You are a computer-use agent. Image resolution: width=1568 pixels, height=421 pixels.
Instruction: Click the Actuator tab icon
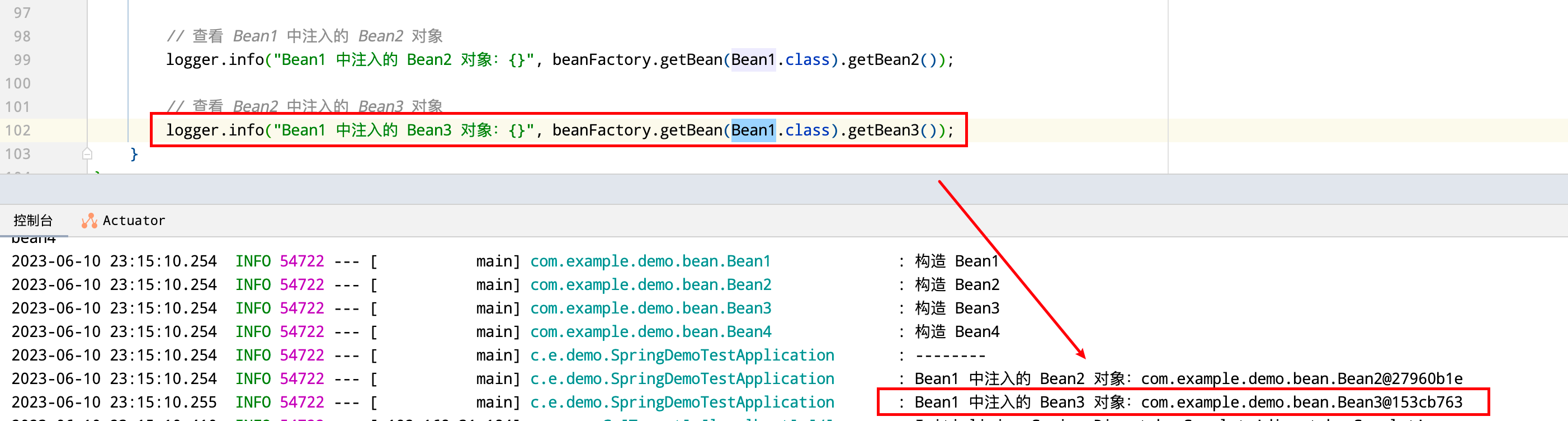(x=89, y=221)
